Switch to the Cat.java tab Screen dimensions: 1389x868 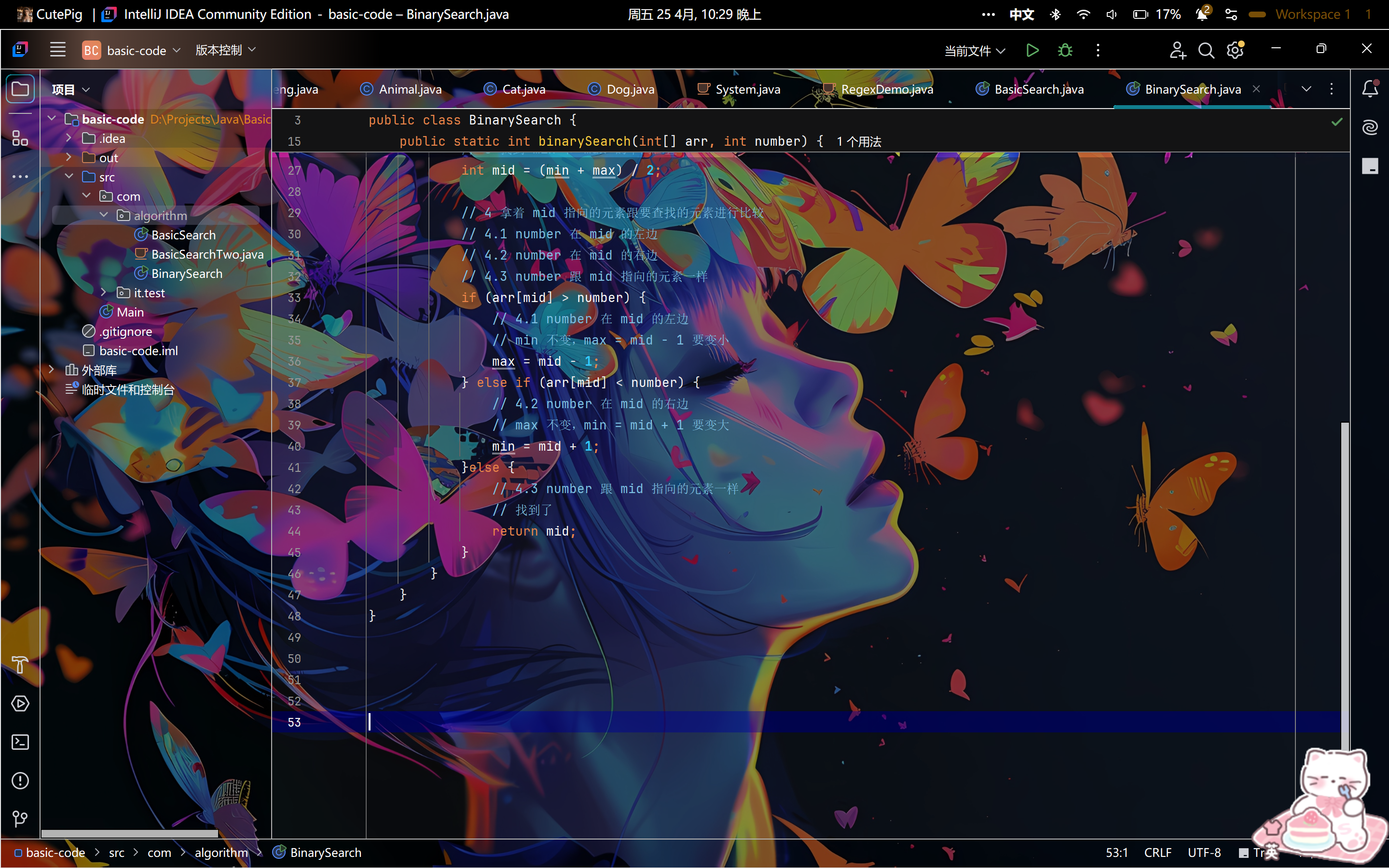(x=514, y=89)
